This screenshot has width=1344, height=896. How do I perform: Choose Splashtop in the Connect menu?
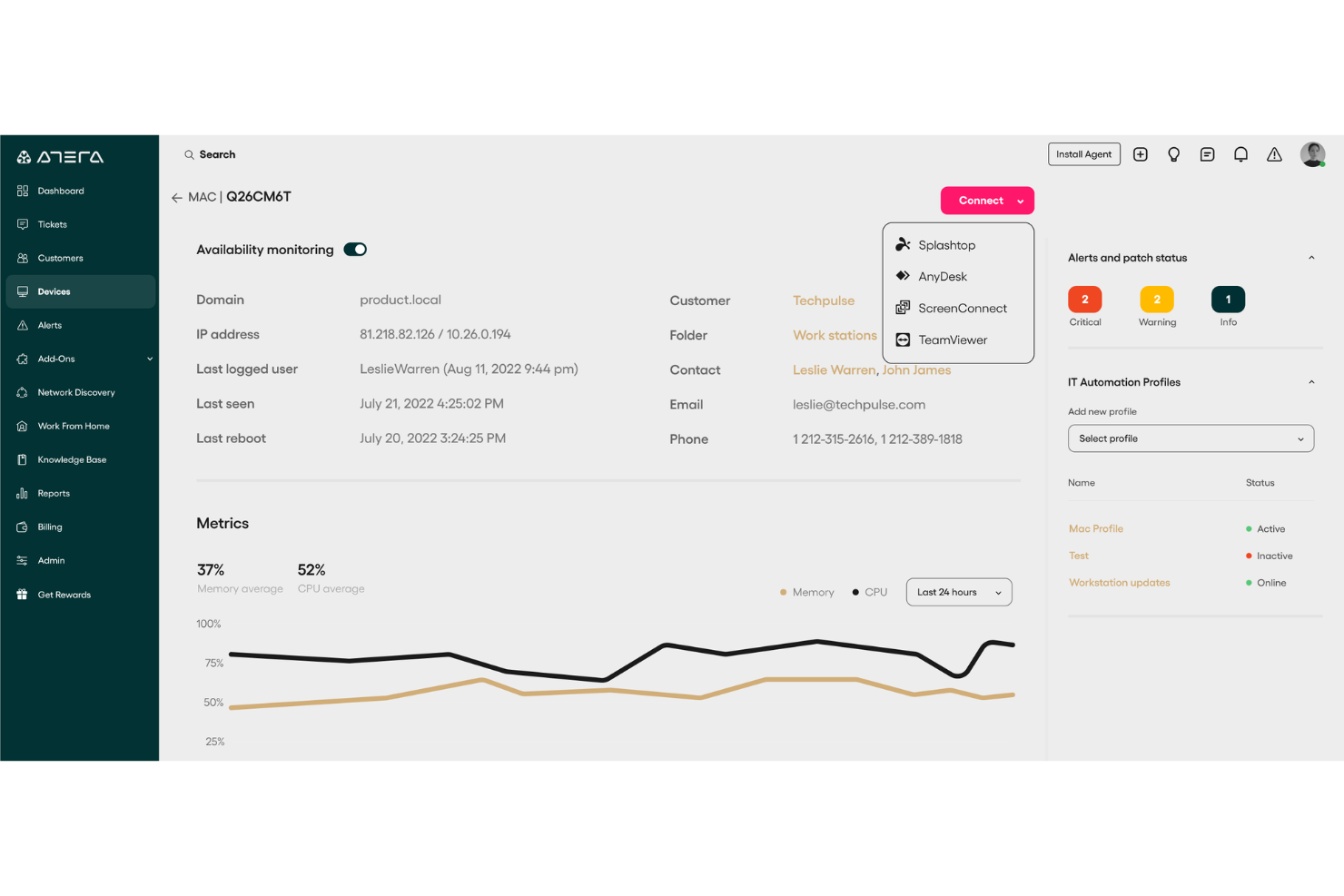coord(946,244)
